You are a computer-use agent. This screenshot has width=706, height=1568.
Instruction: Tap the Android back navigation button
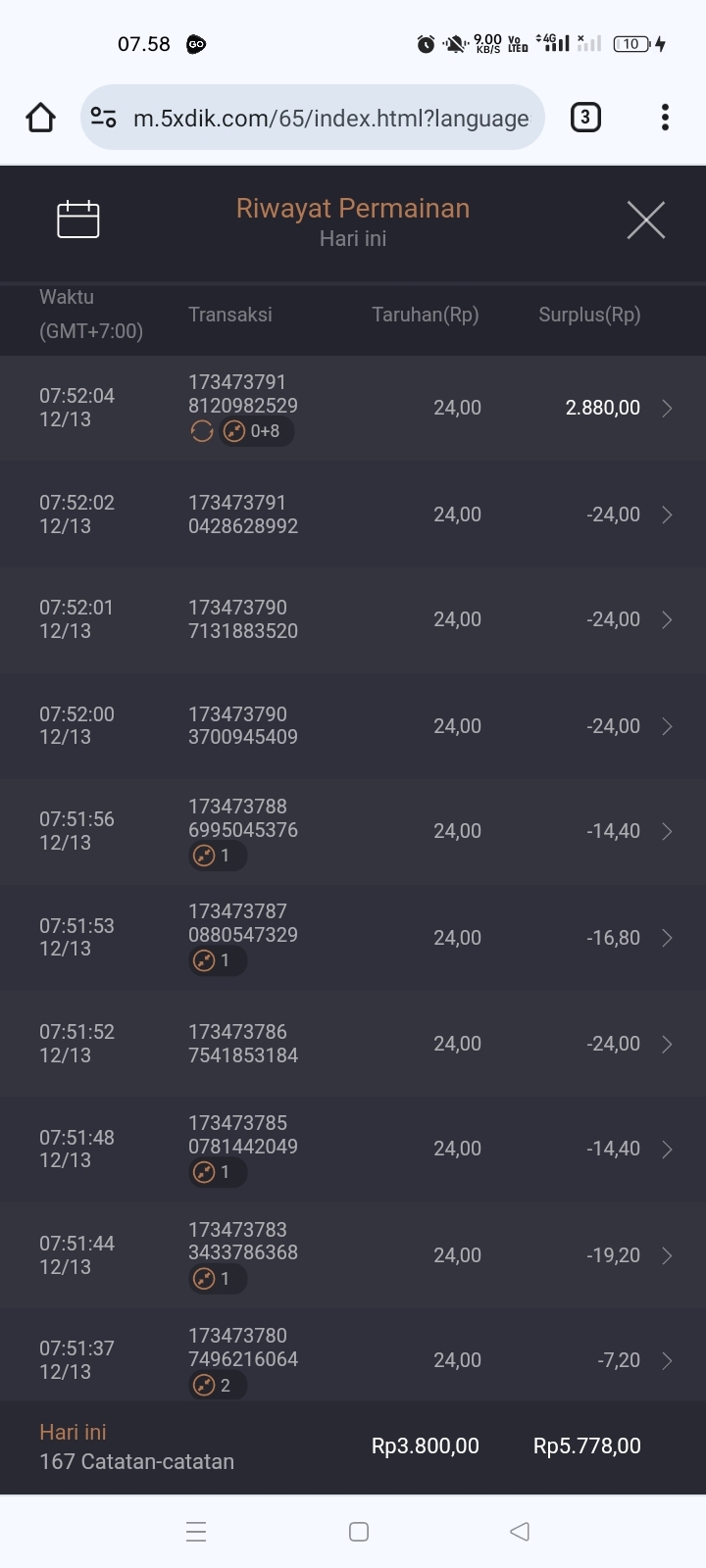tap(520, 1532)
